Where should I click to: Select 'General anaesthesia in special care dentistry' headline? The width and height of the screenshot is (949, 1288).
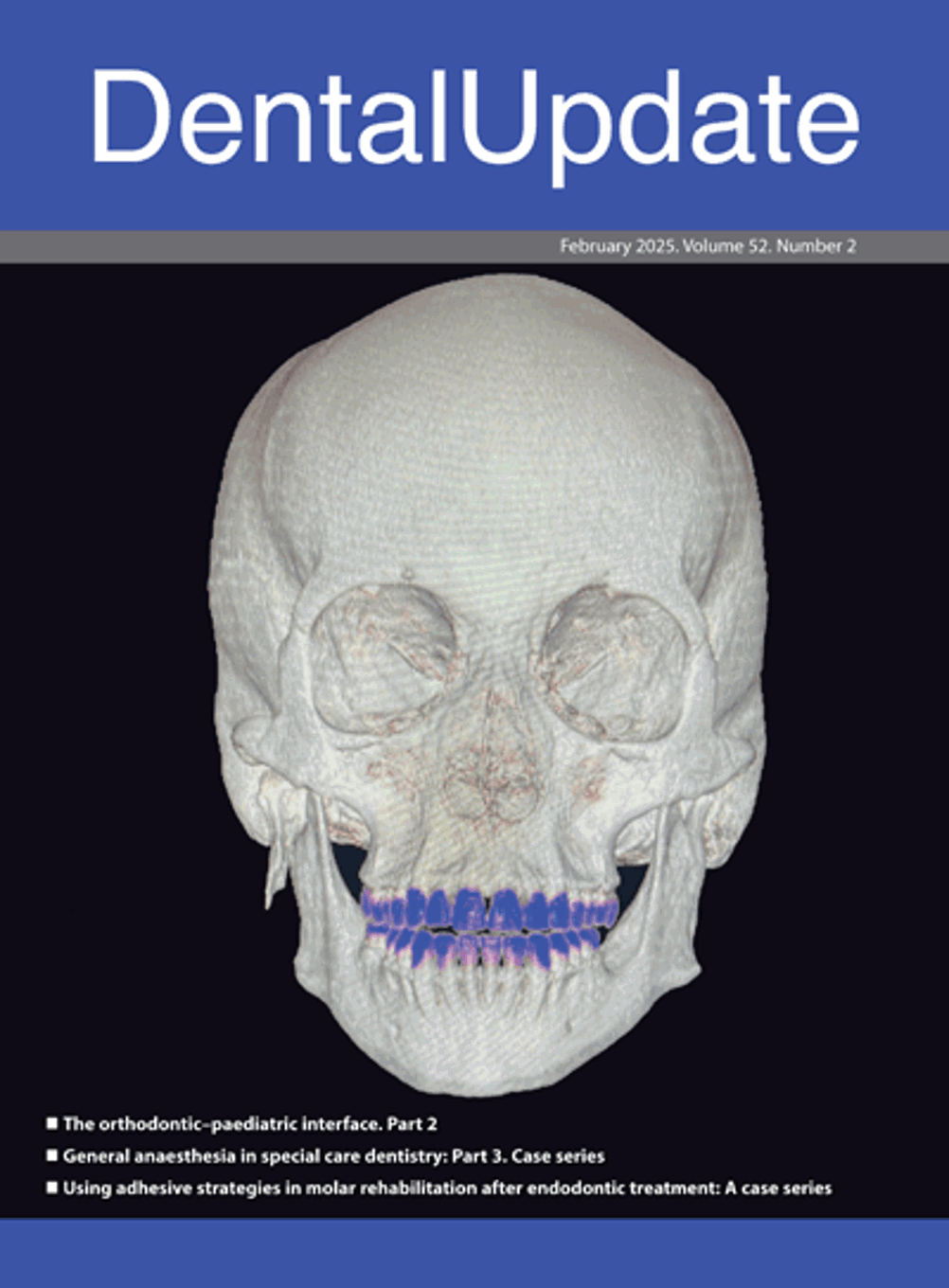(333, 1155)
